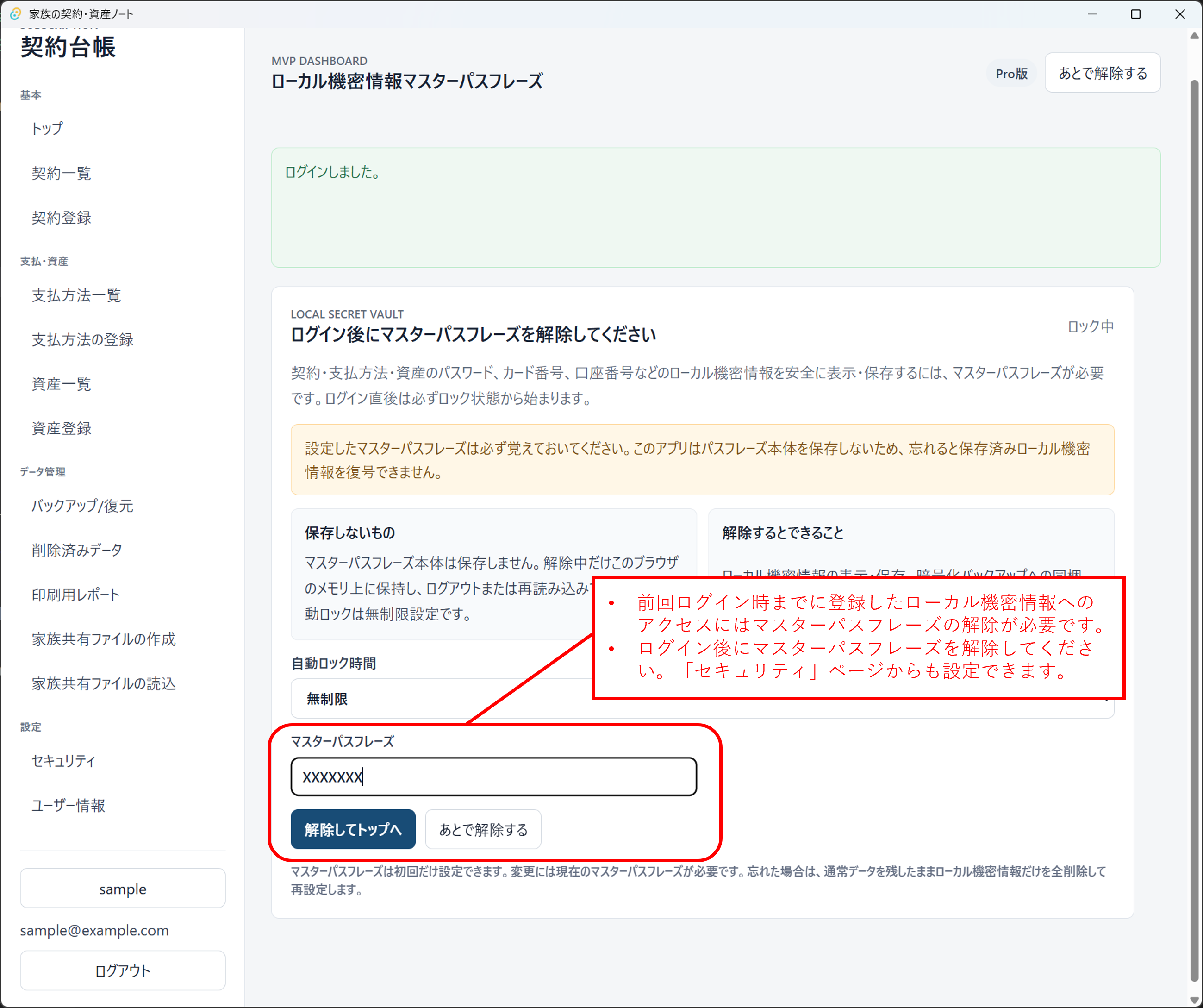This screenshot has width=1203, height=1008.
Task: View 削除済みデータ in the sidebar
Action: (x=77, y=551)
